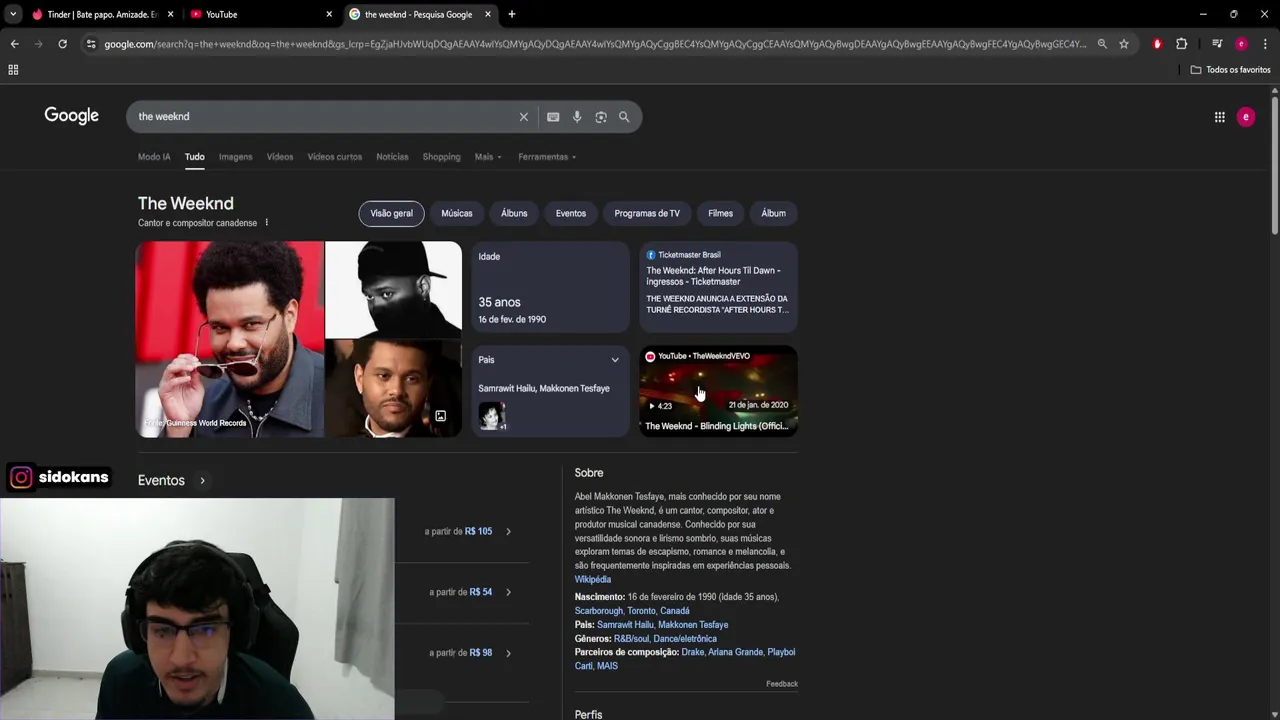1280x720 pixels.
Task: Select the Shopping search tab
Action: [x=441, y=157]
